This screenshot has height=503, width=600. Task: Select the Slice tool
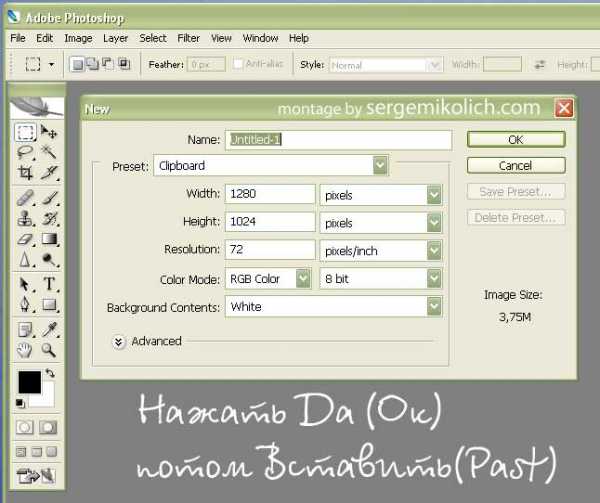pos(49,173)
